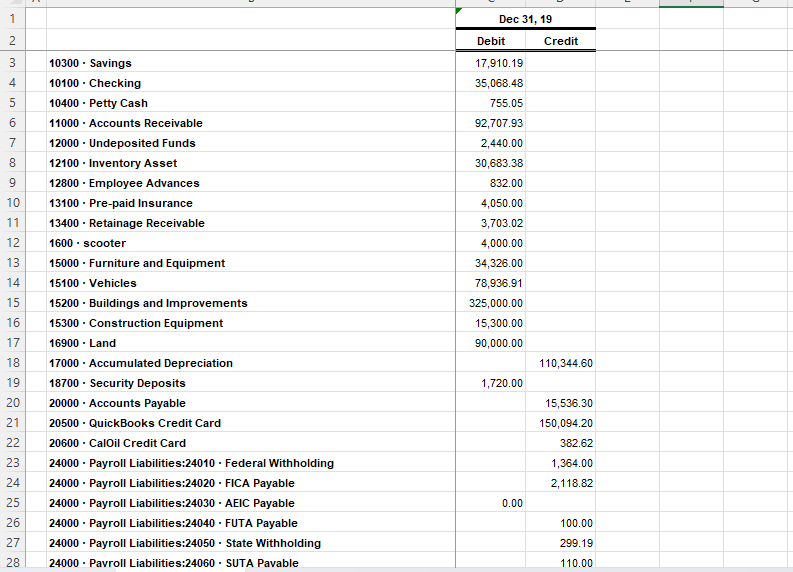Viewport: 793px width, 572px height.
Task: Select '20600 · CalOil Credit Card' cell
Action: [251, 443]
